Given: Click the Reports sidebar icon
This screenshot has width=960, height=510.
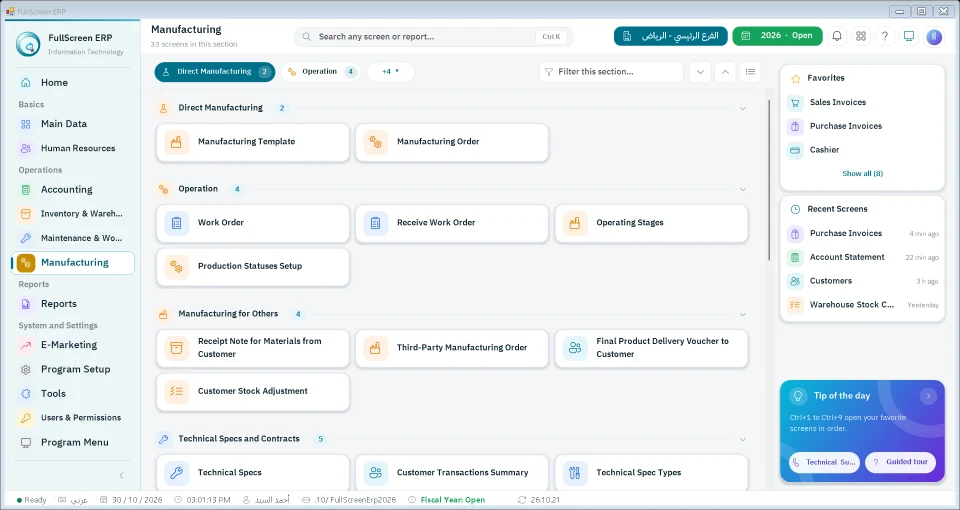Looking at the screenshot, I should (26, 304).
